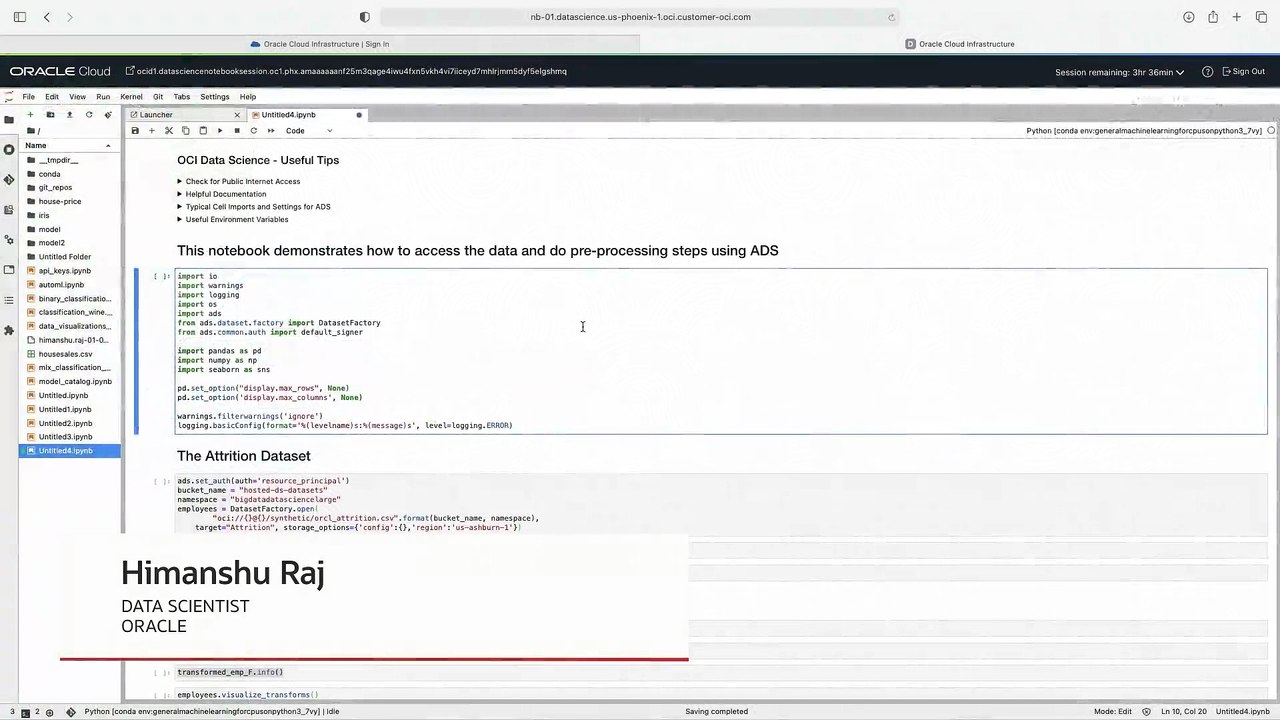Upload files using the upload icon
Screen dimensions: 1280x720
[69, 115]
